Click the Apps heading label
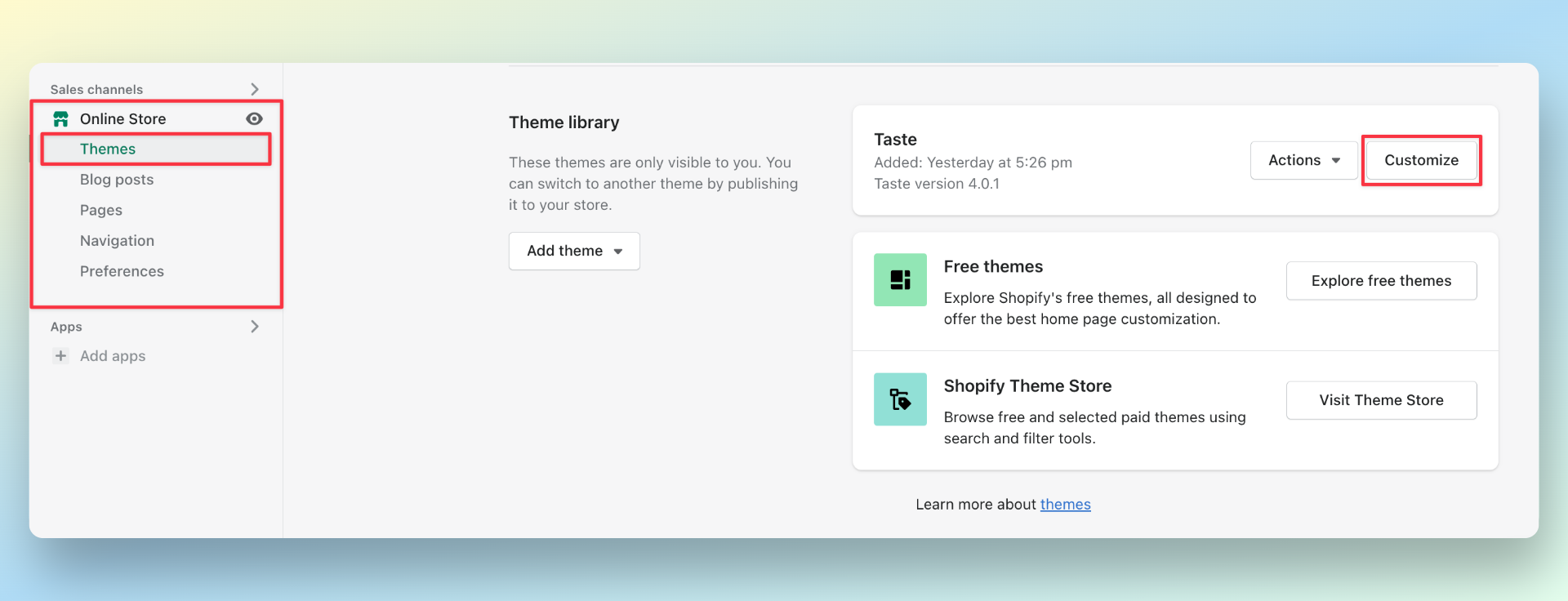1568x601 pixels. tap(66, 327)
